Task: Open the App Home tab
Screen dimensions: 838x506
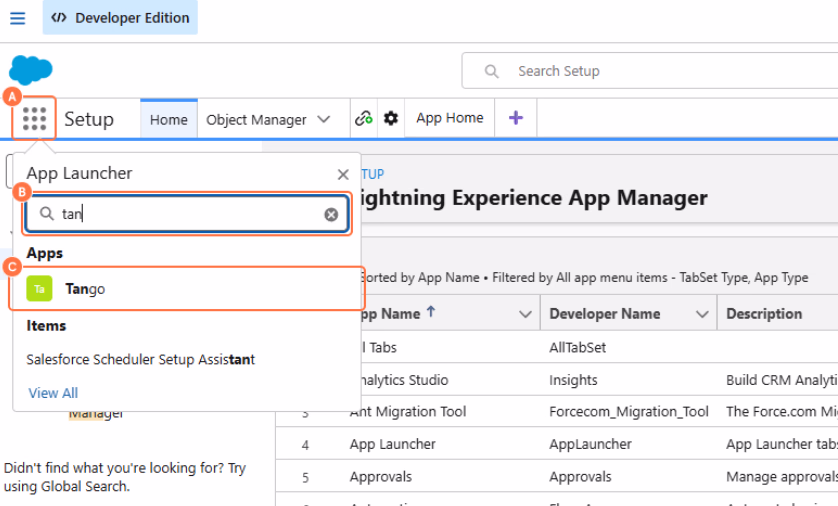Action: 449,118
